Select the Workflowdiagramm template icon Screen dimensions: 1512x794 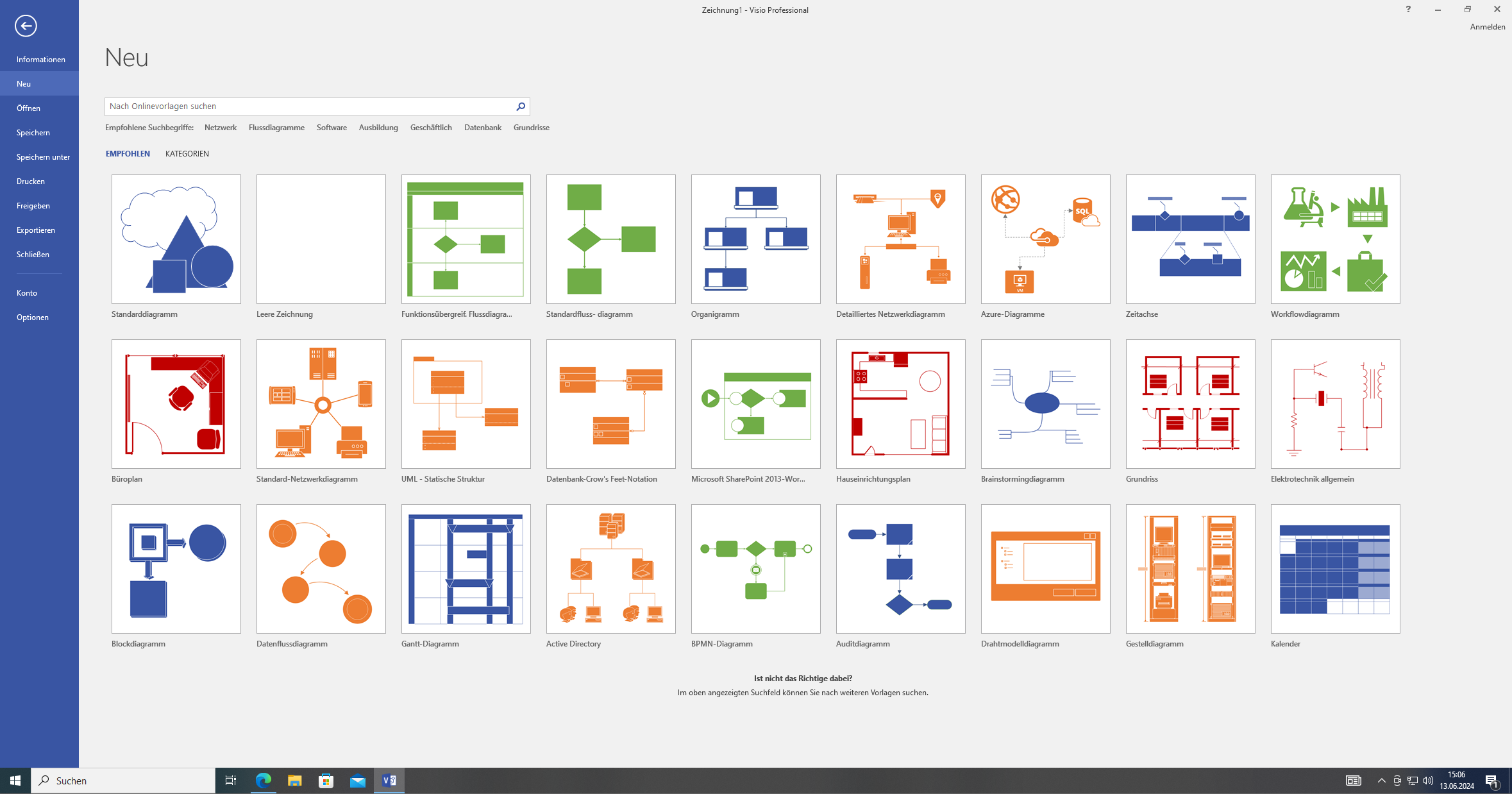pos(1336,239)
